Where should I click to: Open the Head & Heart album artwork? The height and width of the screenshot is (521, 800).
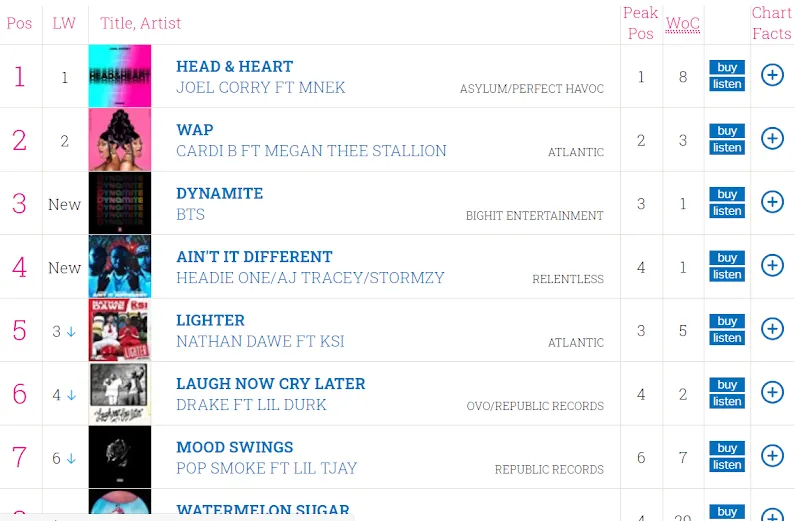tap(120, 76)
